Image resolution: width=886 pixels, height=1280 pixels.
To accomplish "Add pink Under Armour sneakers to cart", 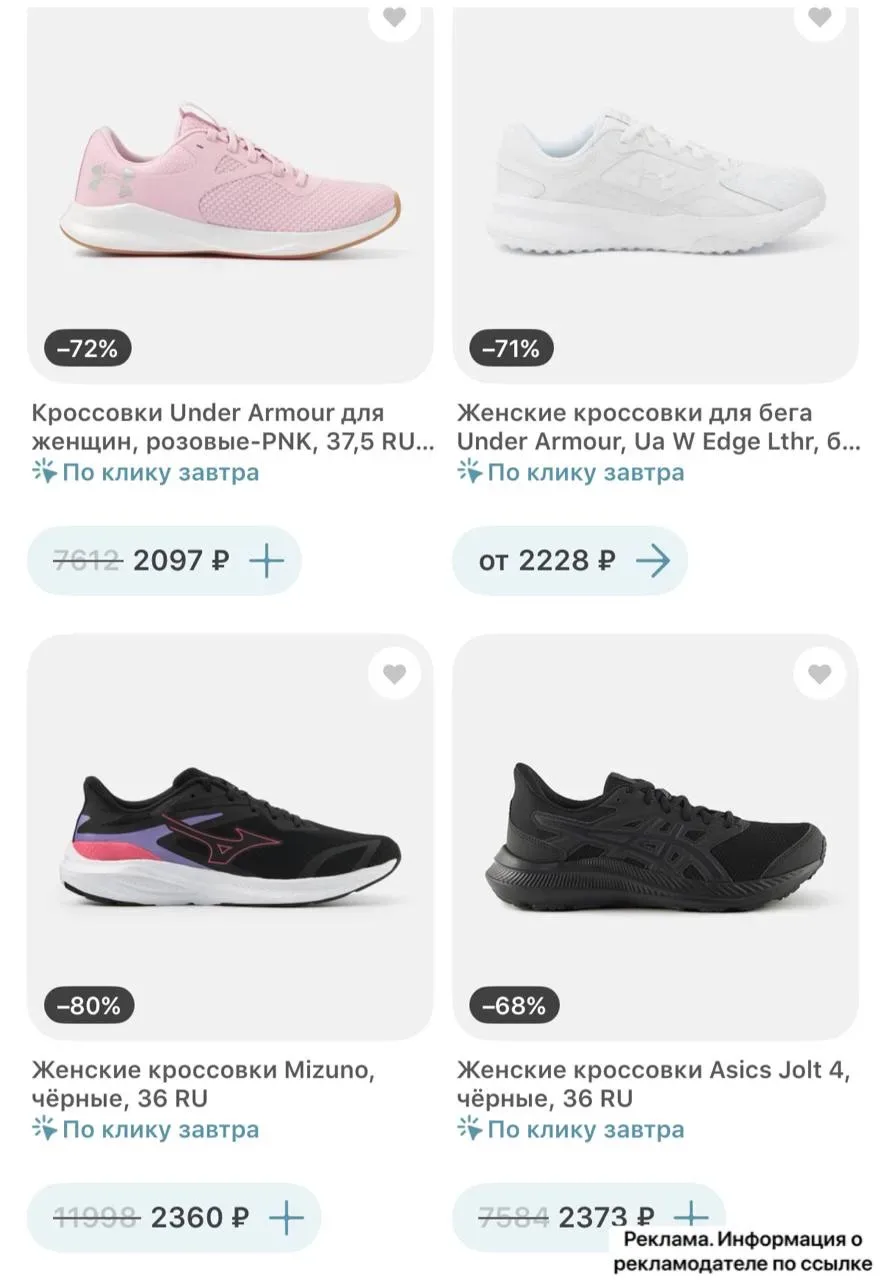I will click(x=266, y=561).
